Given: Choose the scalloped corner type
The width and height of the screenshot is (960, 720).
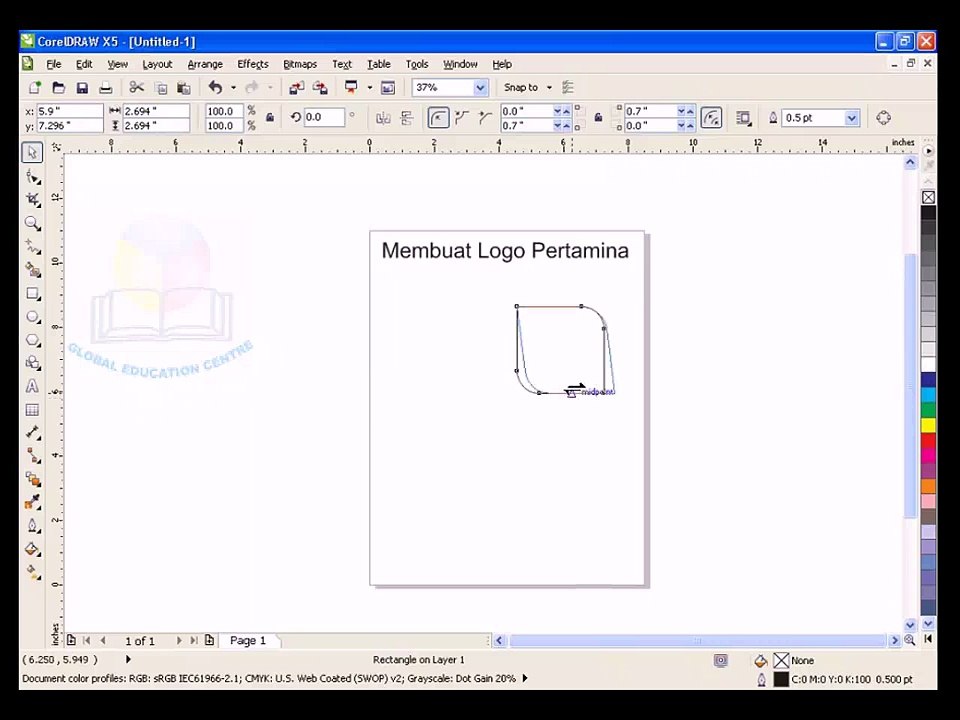Looking at the screenshot, I should click(x=462, y=118).
